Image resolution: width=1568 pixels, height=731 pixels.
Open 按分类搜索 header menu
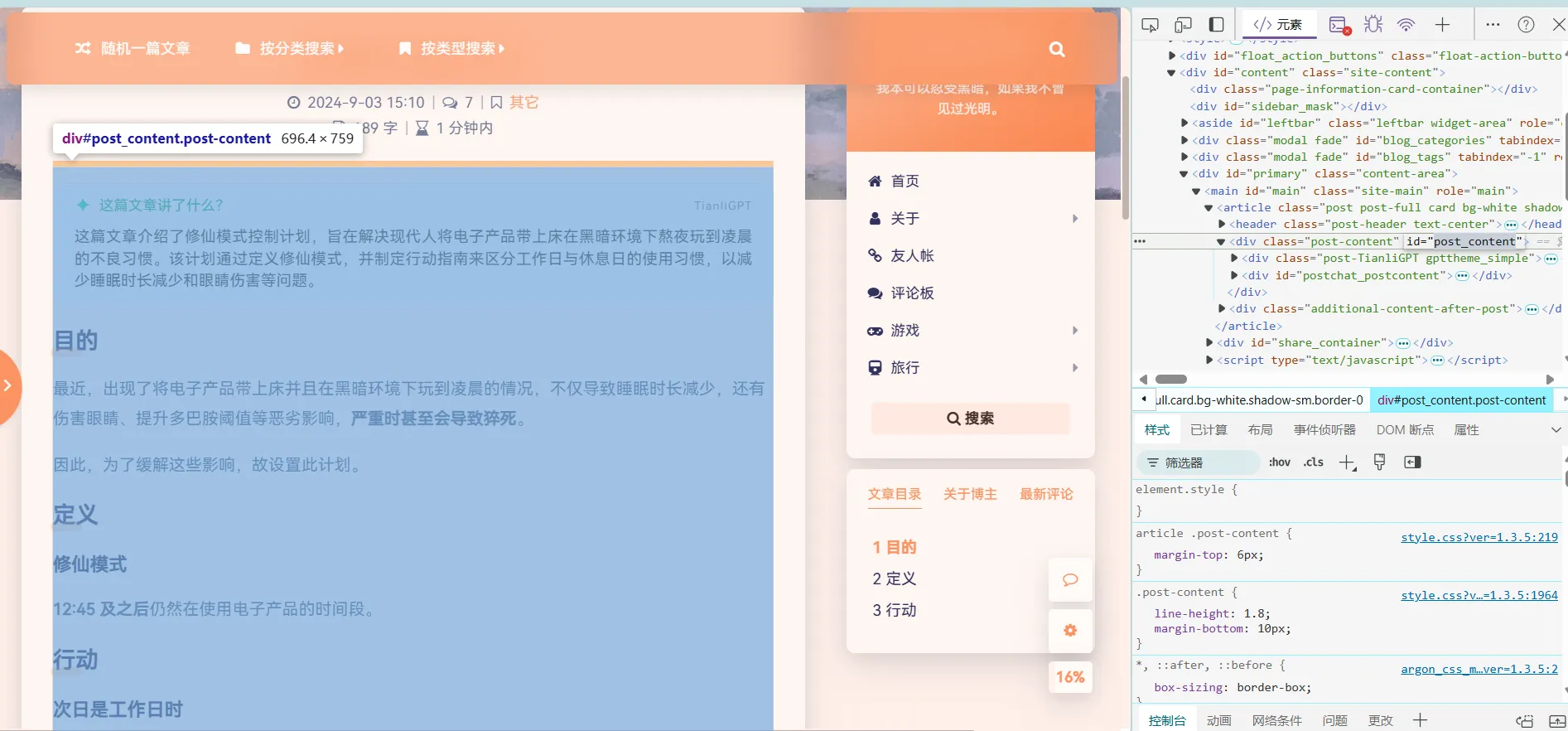(x=290, y=48)
